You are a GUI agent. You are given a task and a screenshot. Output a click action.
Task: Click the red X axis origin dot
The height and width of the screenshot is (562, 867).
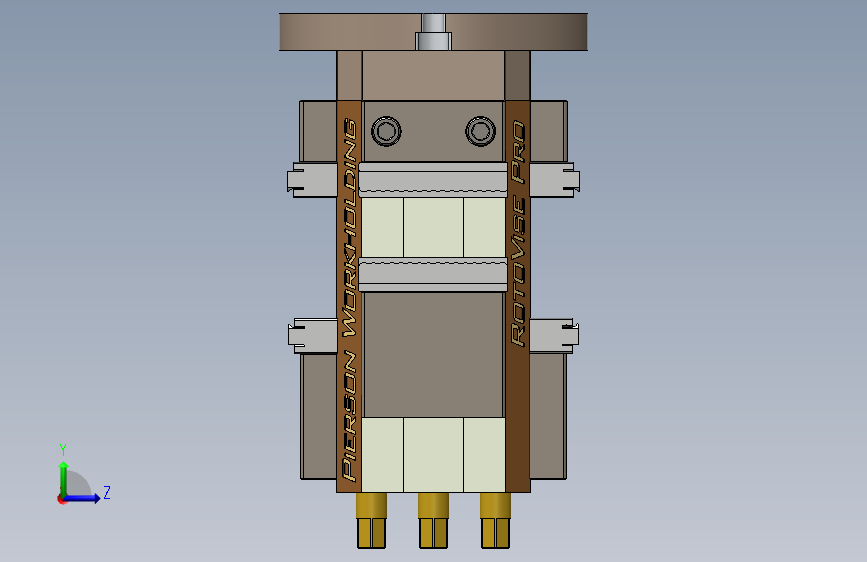click(x=61, y=499)
